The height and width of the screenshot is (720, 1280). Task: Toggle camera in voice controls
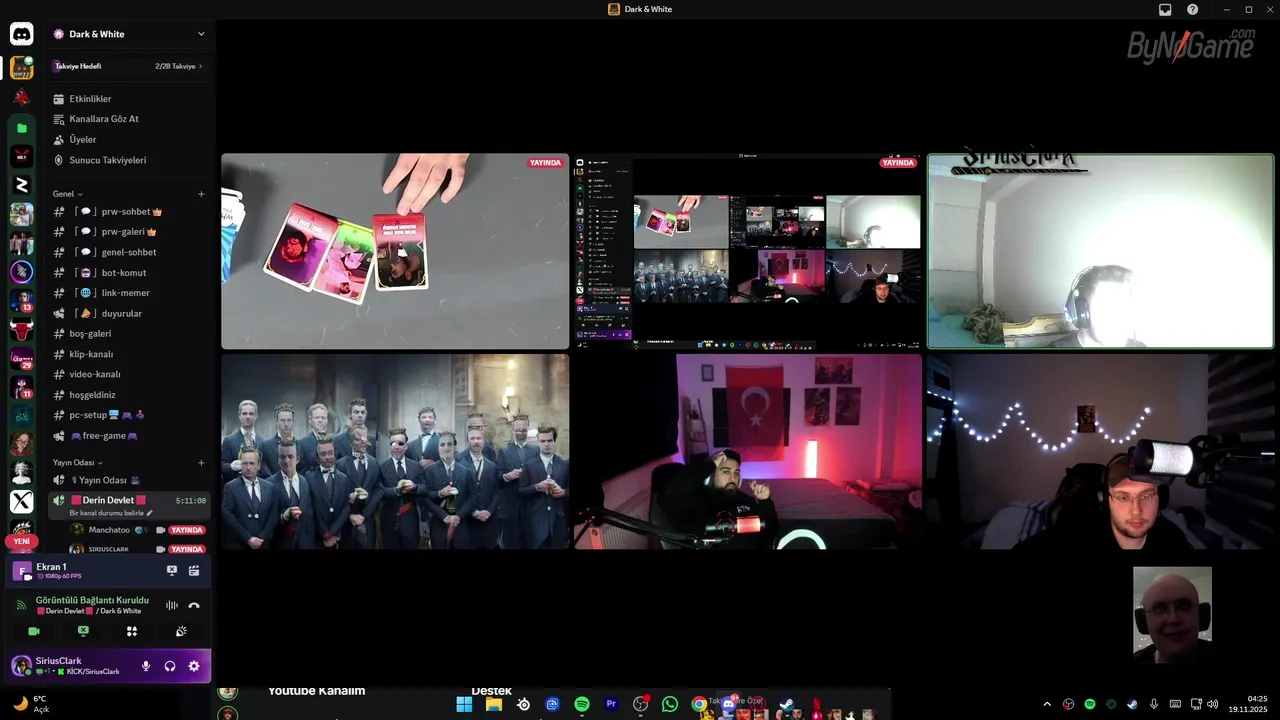pos(34,631)
